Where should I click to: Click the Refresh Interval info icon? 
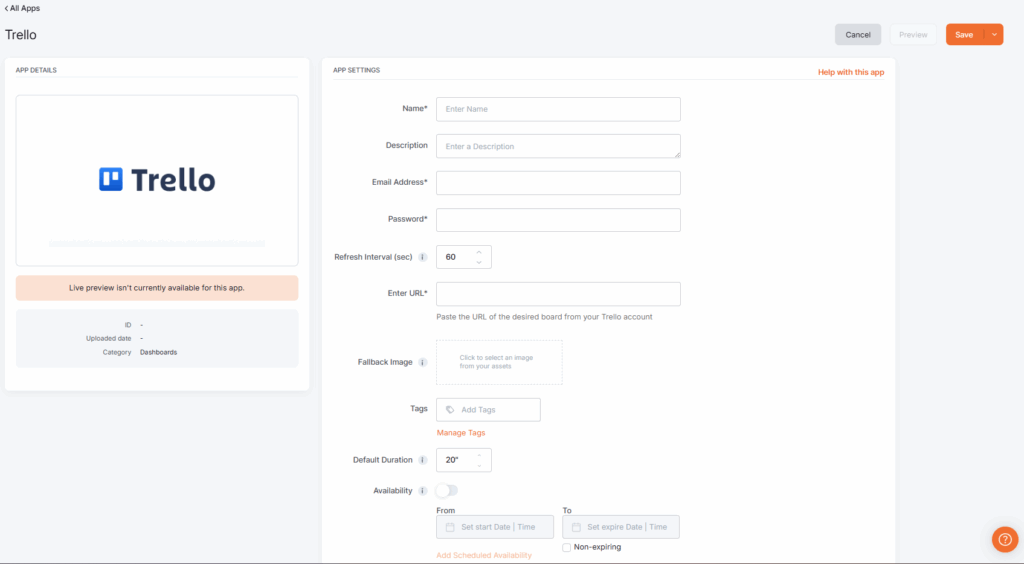click(x=423, y=257)
